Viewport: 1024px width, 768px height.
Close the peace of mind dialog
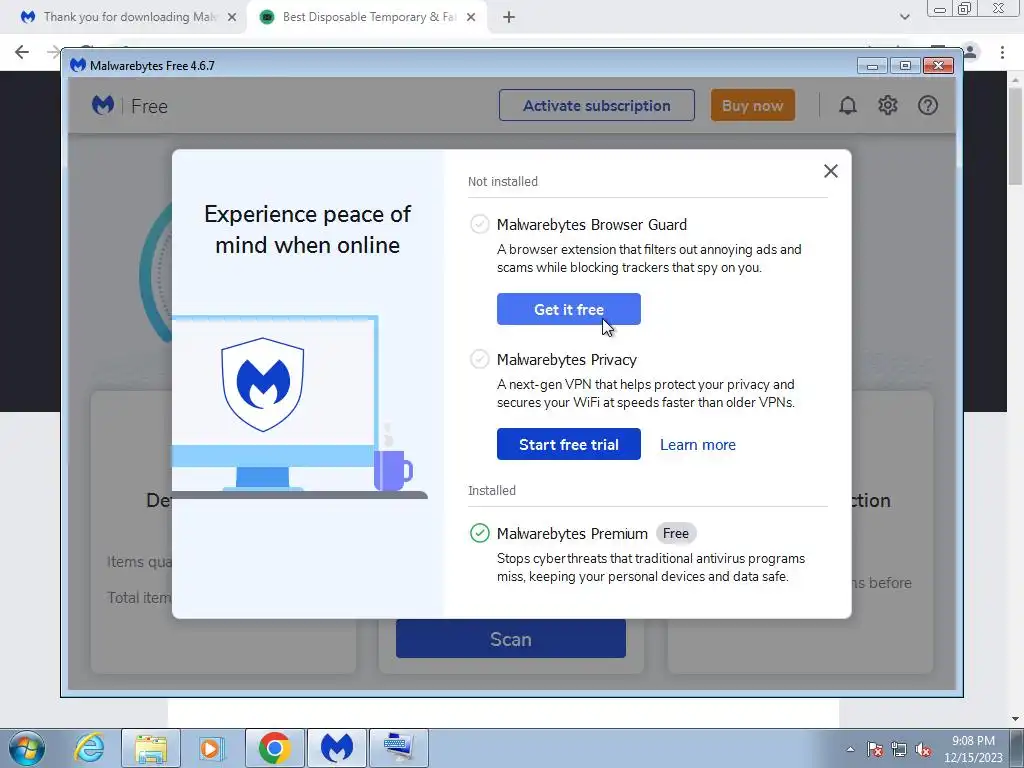pos(831,171)
